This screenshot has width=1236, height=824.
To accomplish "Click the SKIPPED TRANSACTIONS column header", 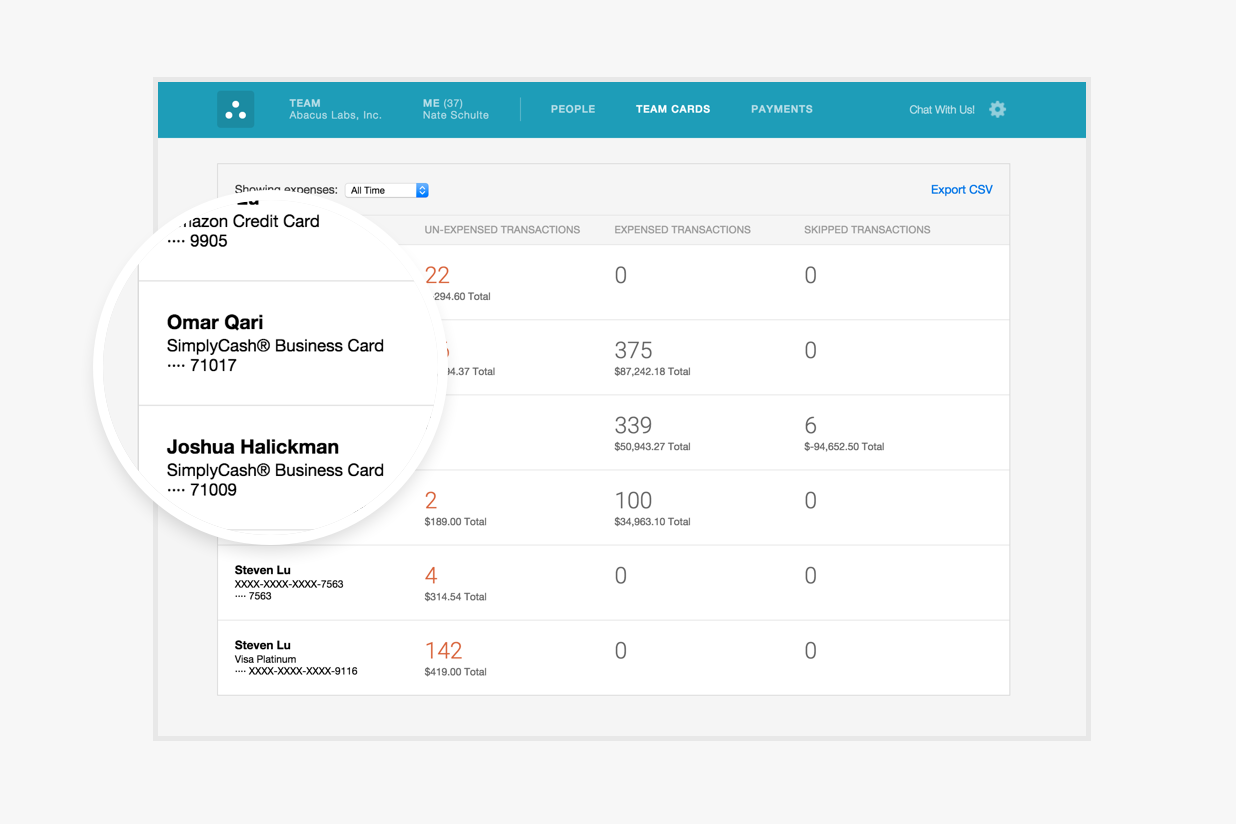I will click(867, 230).
